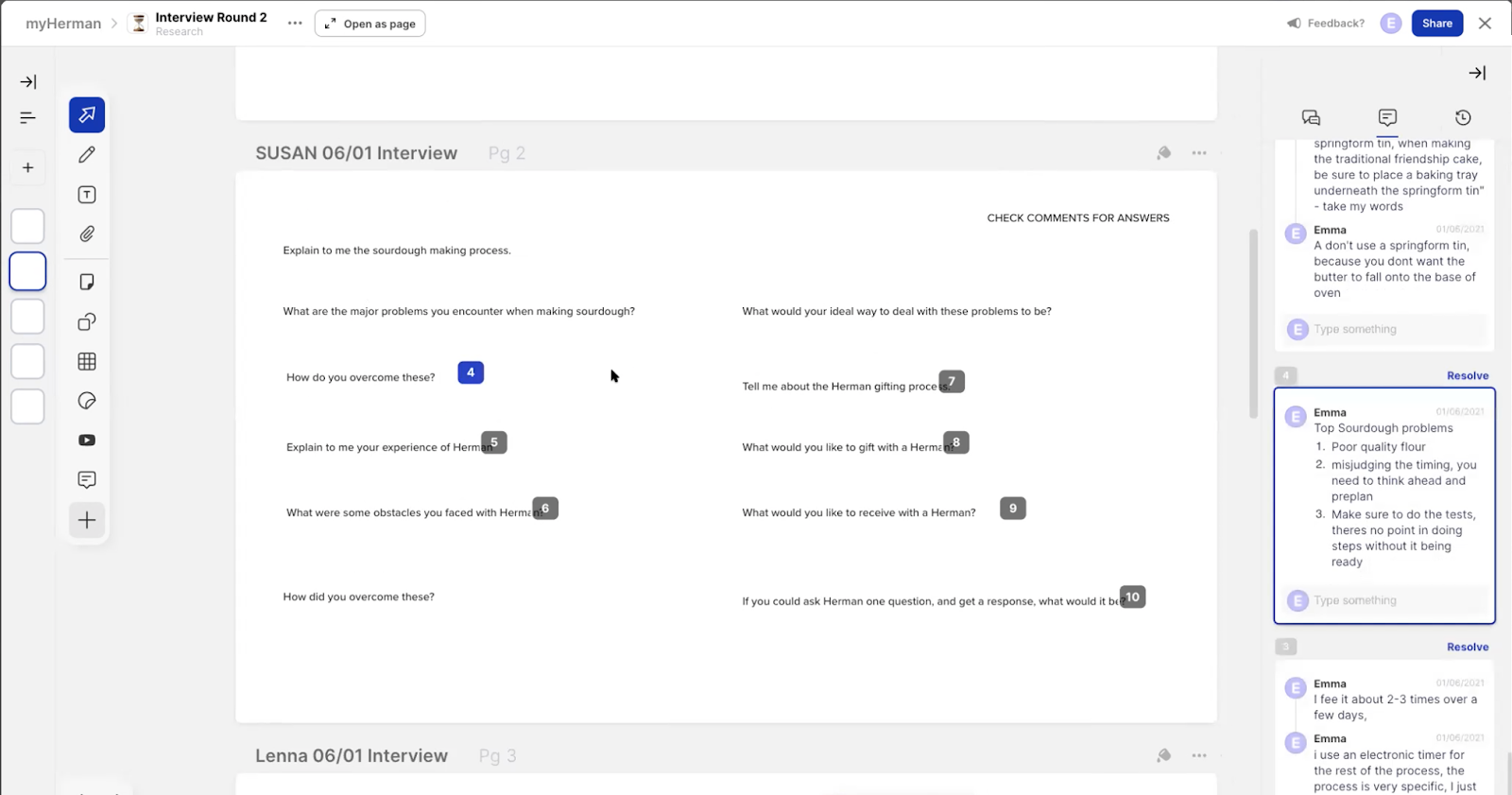
Task: Click the YouTube video embed icon
Action: [87, 441]
